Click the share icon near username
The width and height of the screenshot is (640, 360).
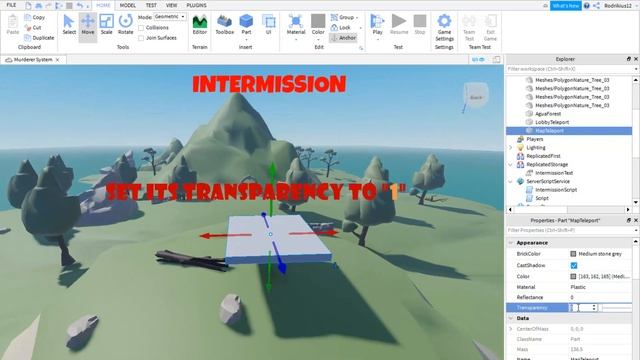point(596,5)
